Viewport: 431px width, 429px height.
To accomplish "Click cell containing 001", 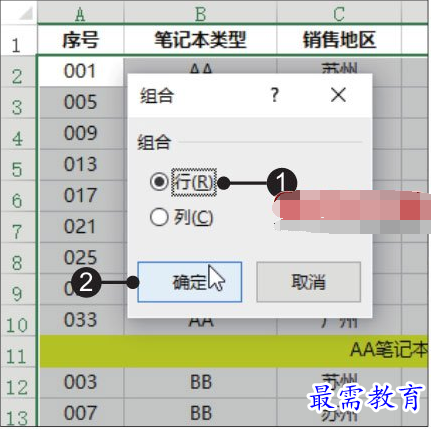I will [80, 71].
